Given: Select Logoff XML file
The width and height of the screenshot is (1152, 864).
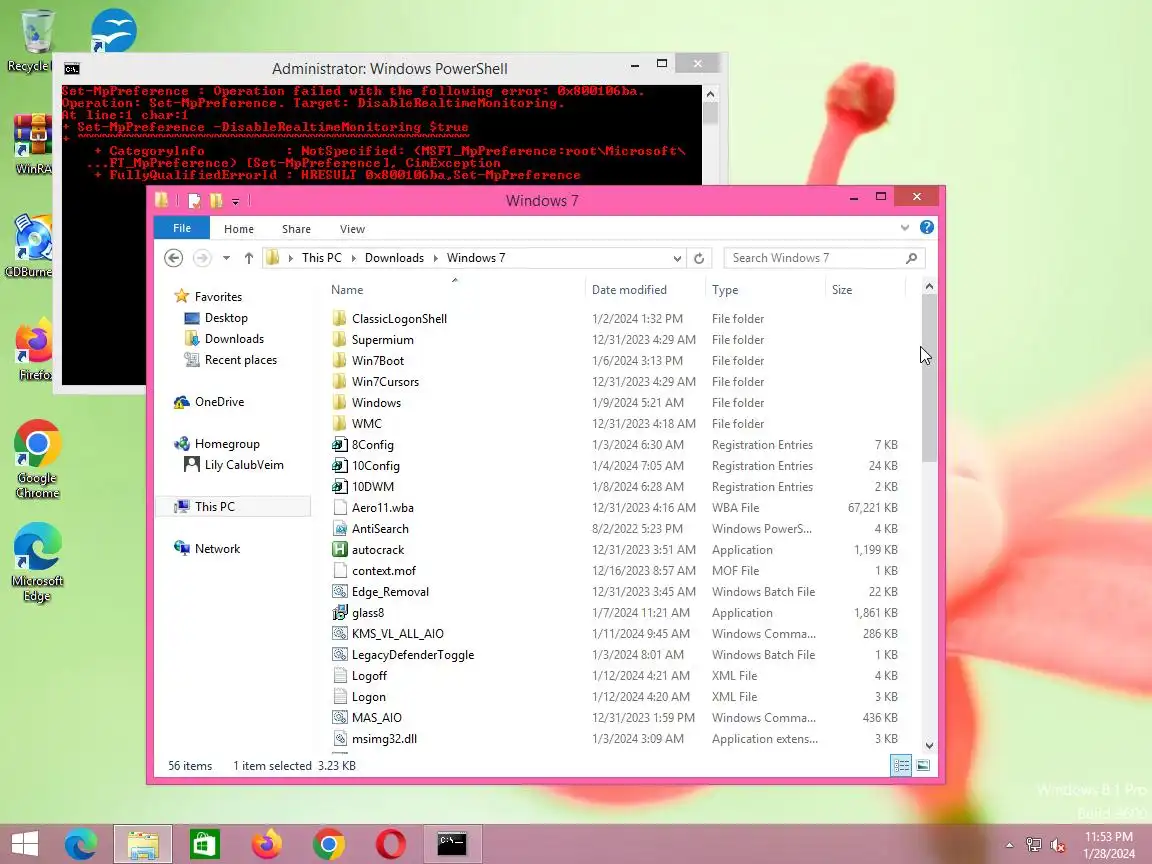Looking at the screenshot, I should [x=369, y=676].
